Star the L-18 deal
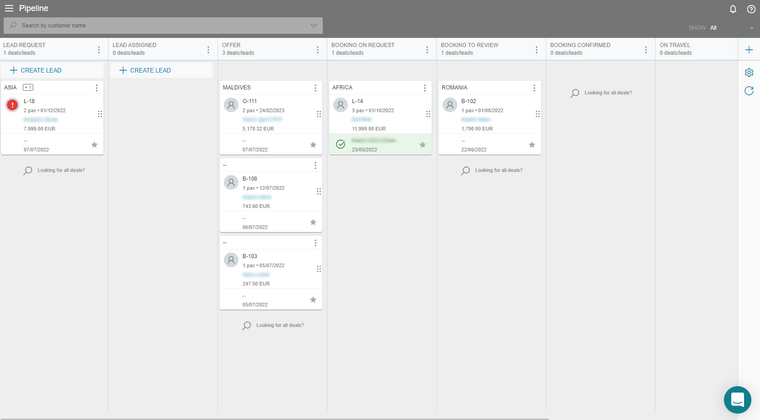760x420 pixels. pyautogui.click(x=95, y=145)
